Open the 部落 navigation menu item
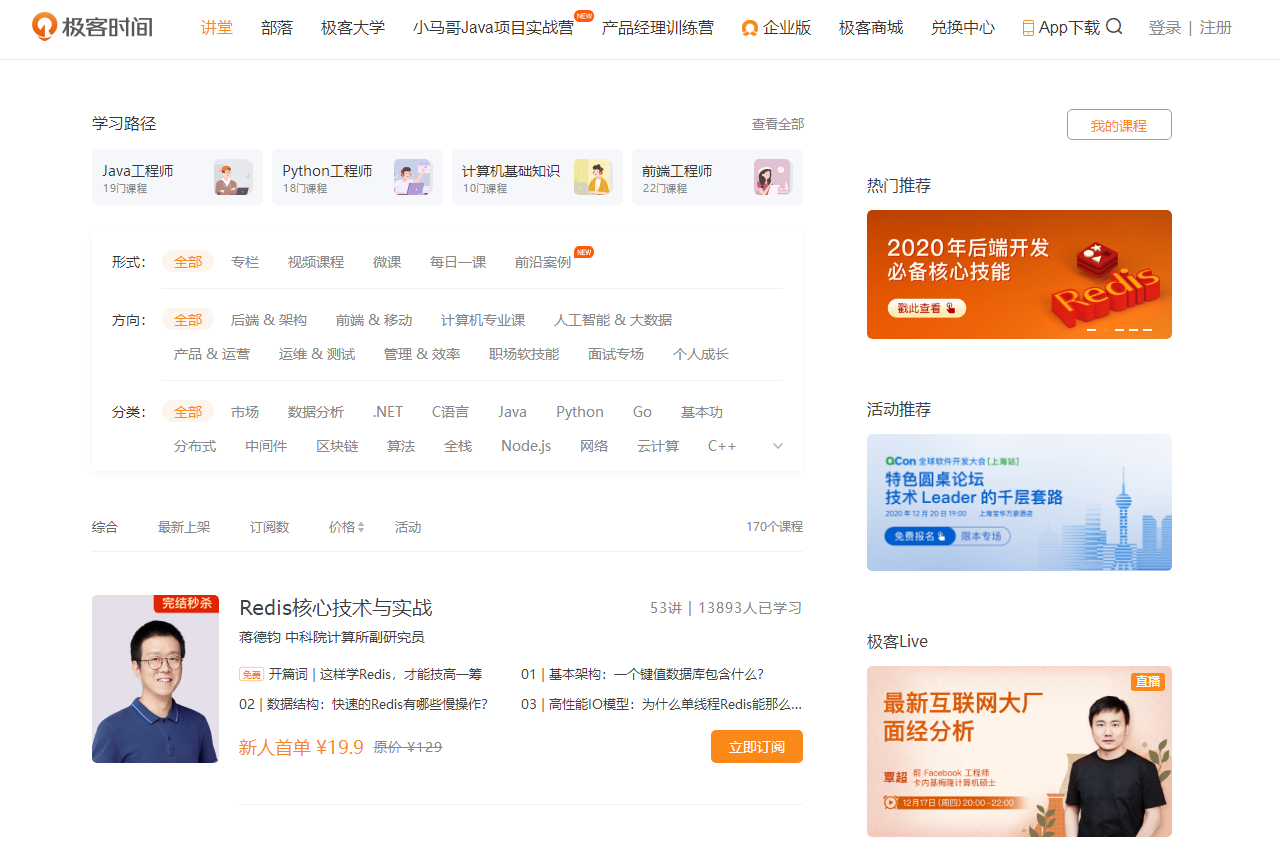Screen dimensions: 1279x842 (x=276, y=28)
